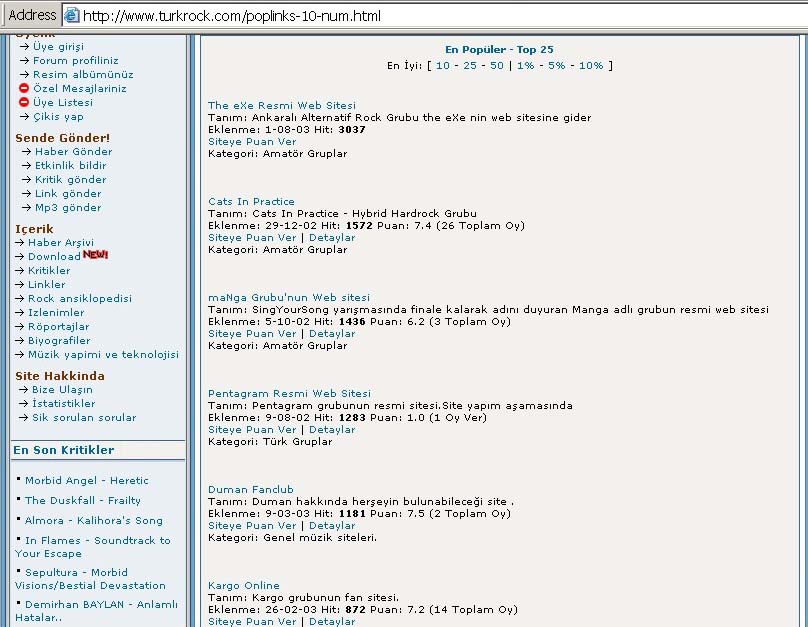Screen dimensions: 808x627
Task: Rate maNga site with Siteye Puan Ver
Action: pos(252,333)
